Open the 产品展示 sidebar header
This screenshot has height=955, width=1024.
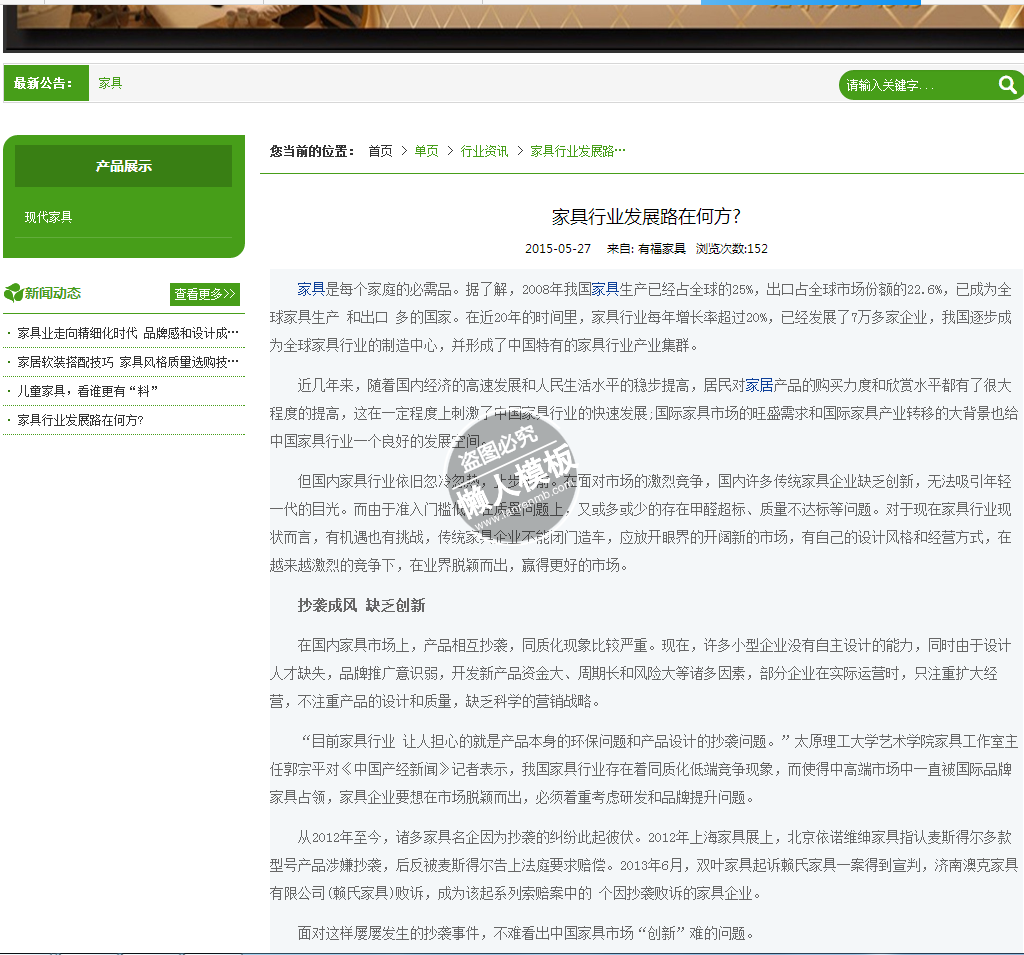123,166
